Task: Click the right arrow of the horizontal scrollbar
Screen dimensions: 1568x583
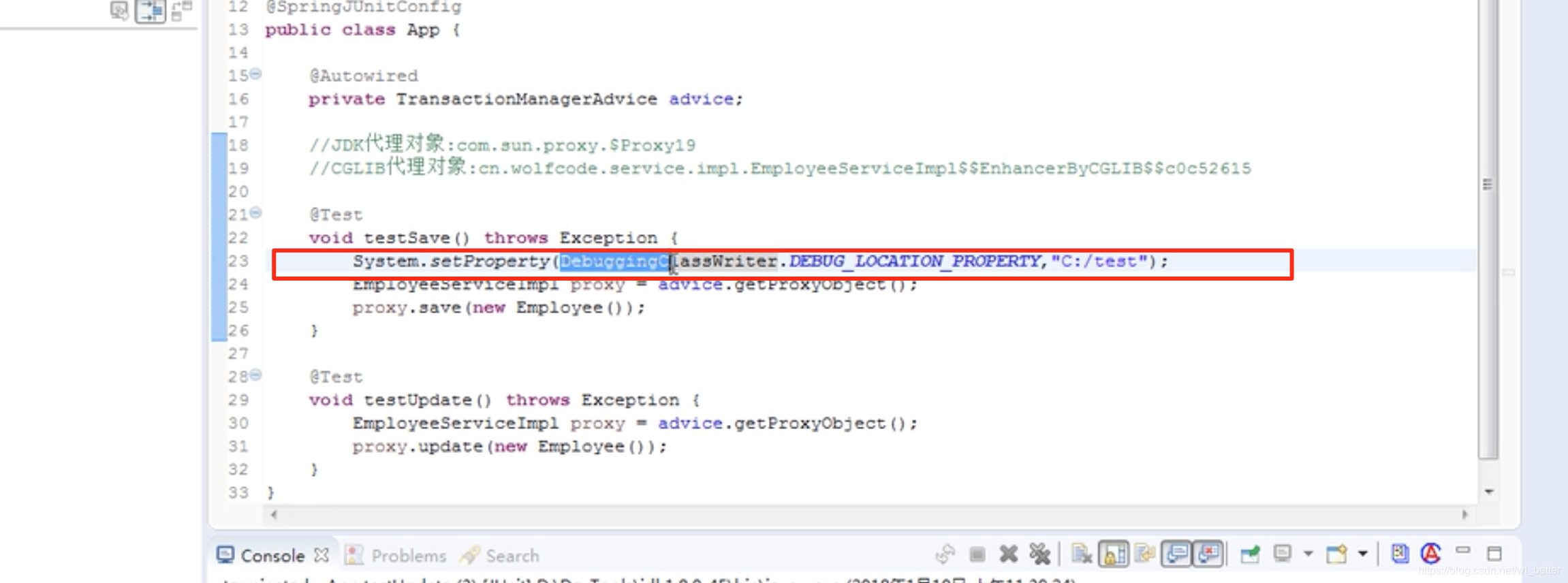Action: pyautogui.click(x=1464, y=515)
